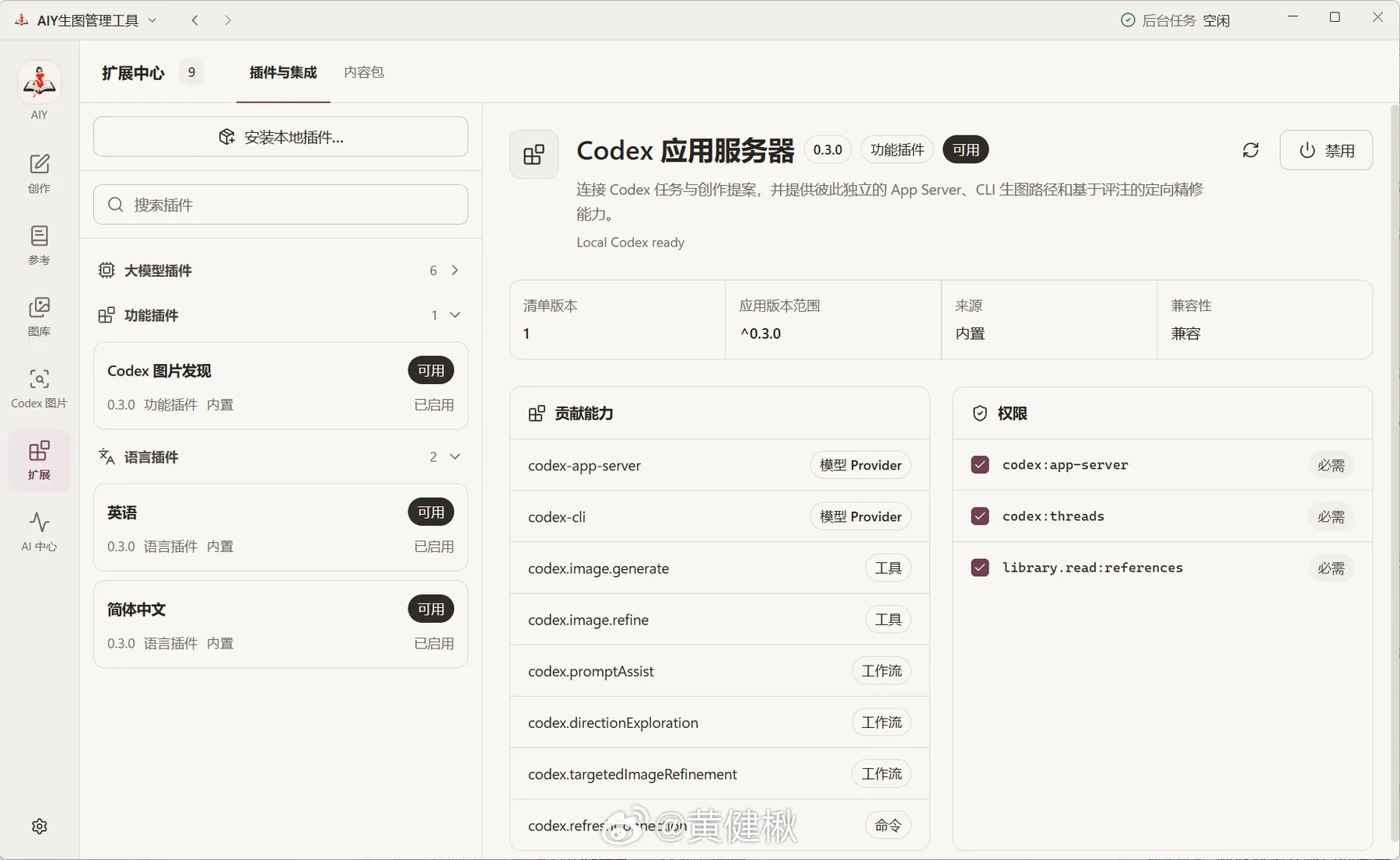Click the codex.targetedImageRefinement capability row
Viewport: 1400px width, 860px height.
[x=719, y=773]
